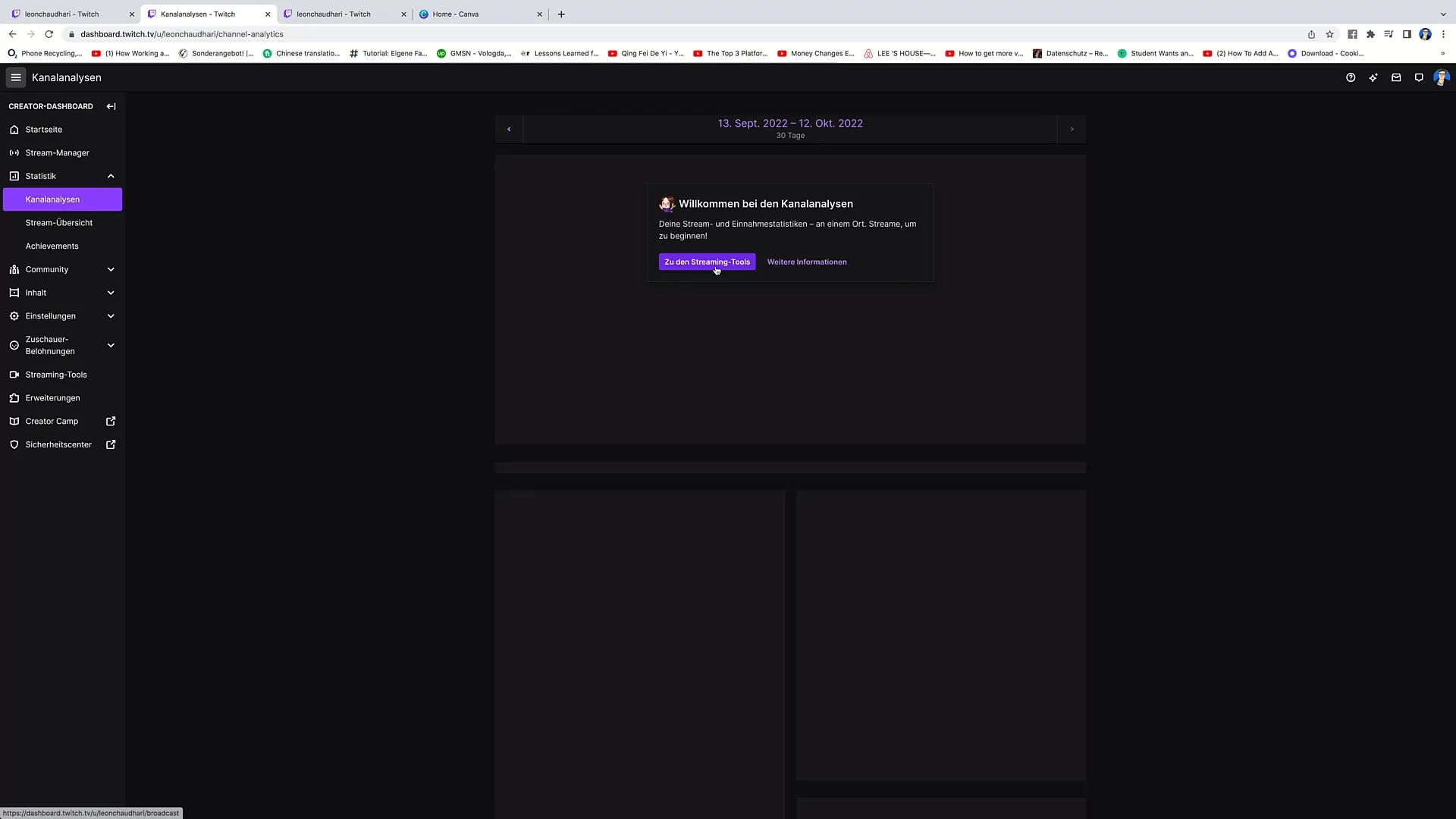Toggle the Inhalt section open

[62, 292]
